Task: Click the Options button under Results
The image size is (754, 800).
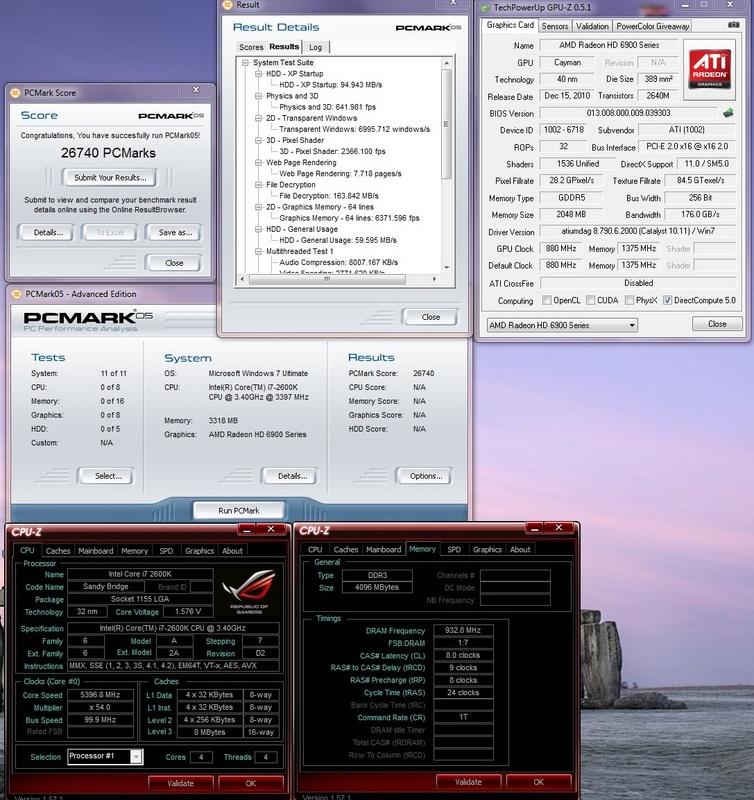Action: [424, 476]
